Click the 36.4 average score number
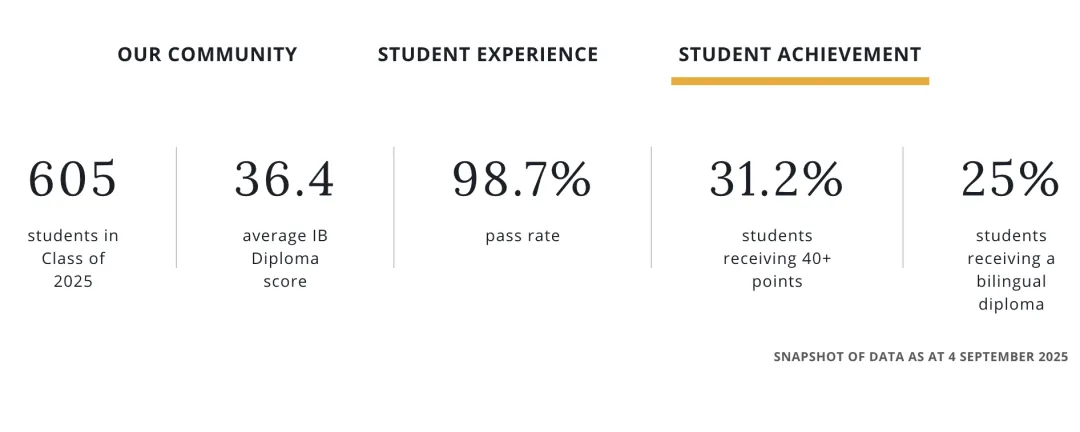1080x432 pixels. (285, 180)
